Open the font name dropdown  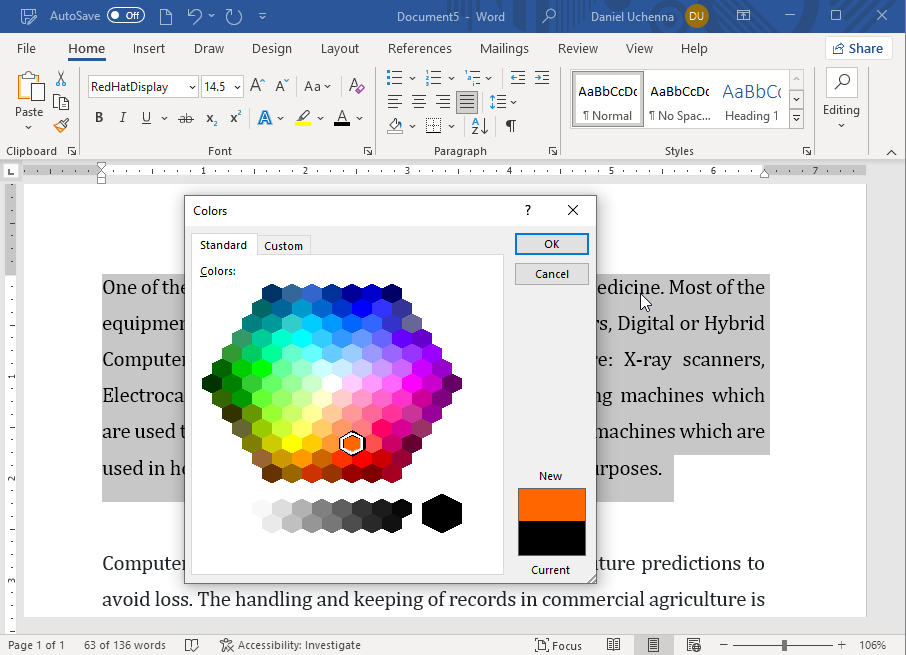pyautogui.click(x=192, y=87)
